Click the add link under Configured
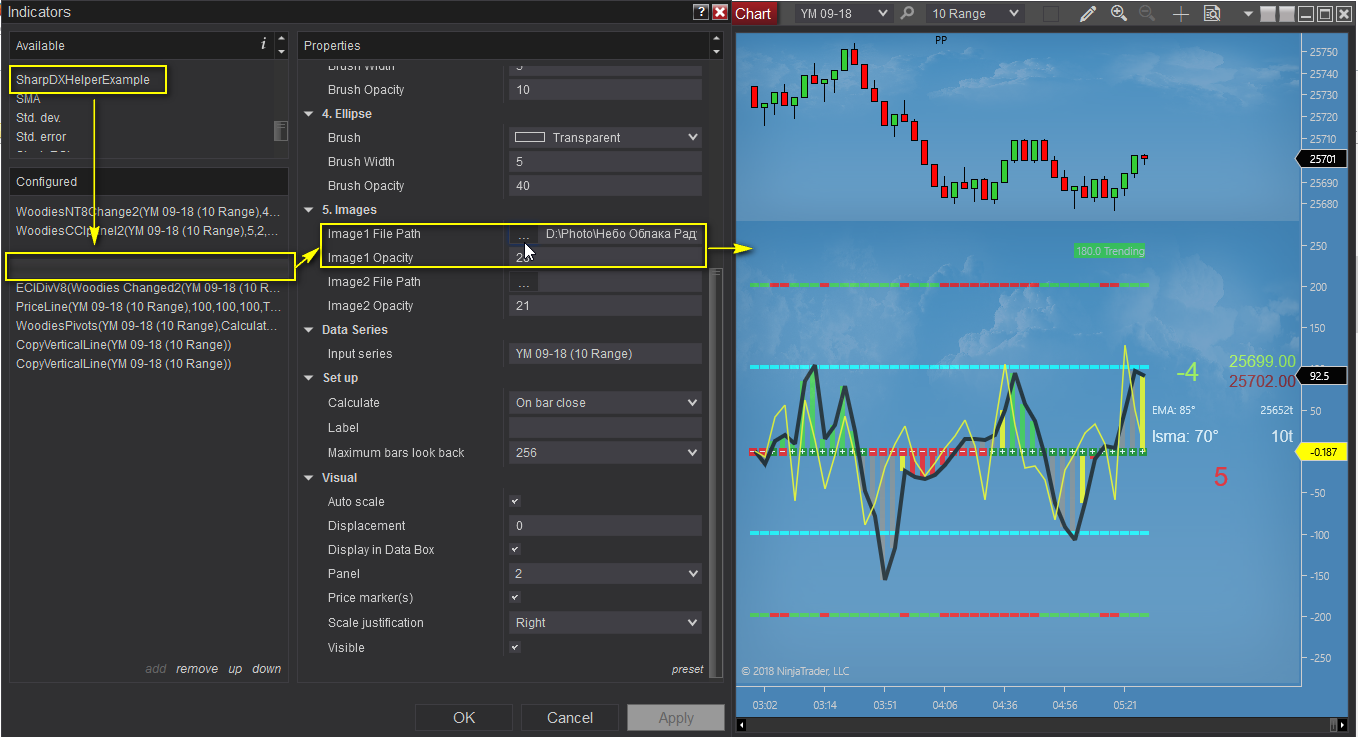Viewport: 1358px width, 737px height. click(x=156, y=669)
